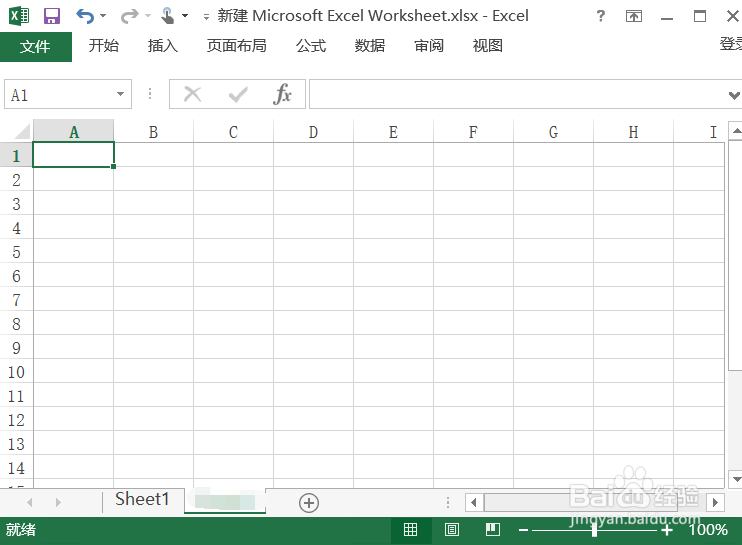Open the redo history dropdown arrow

(x=148, y=16)
